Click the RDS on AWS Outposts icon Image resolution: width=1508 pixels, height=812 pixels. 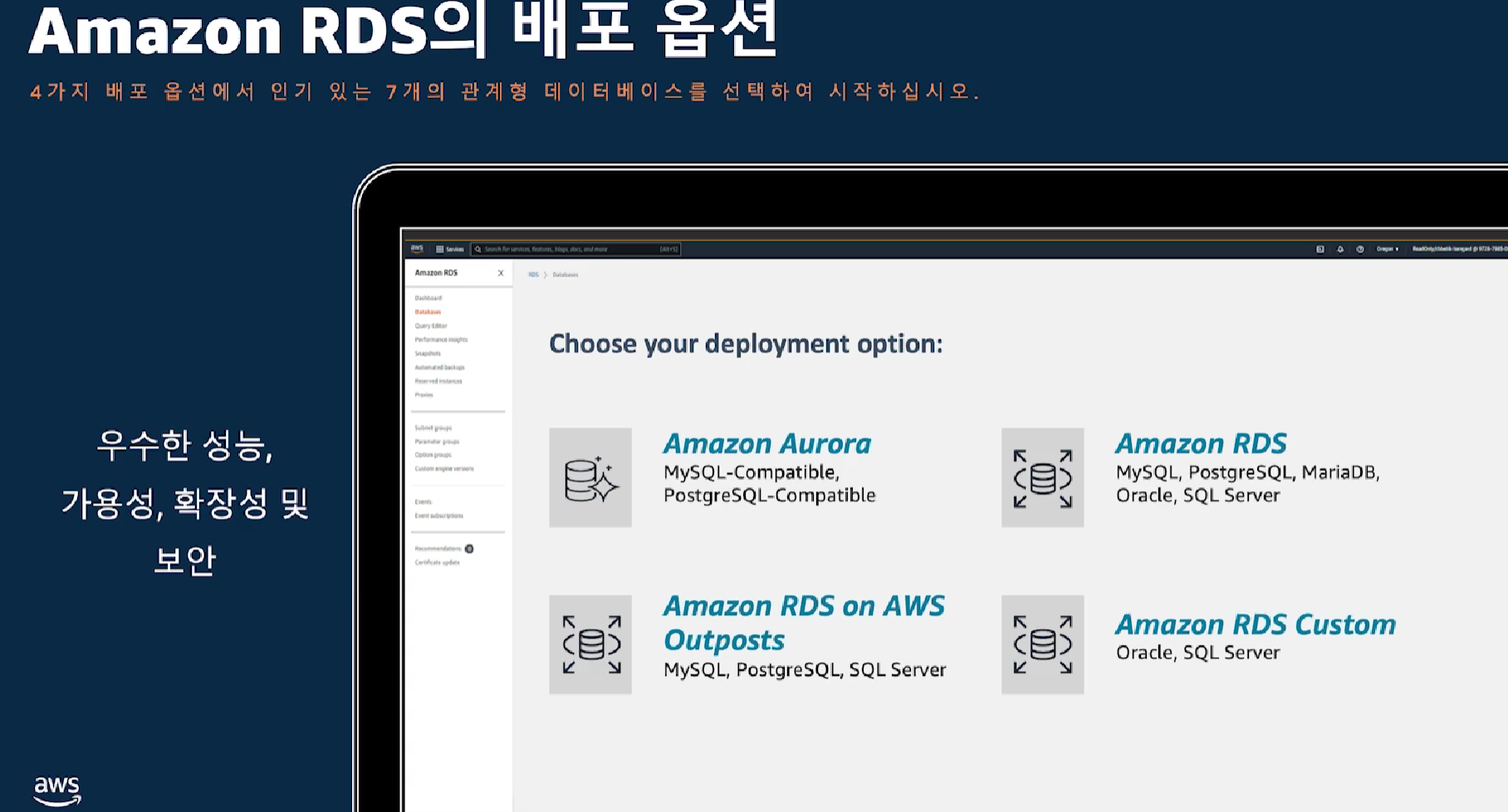click(590, 644)
